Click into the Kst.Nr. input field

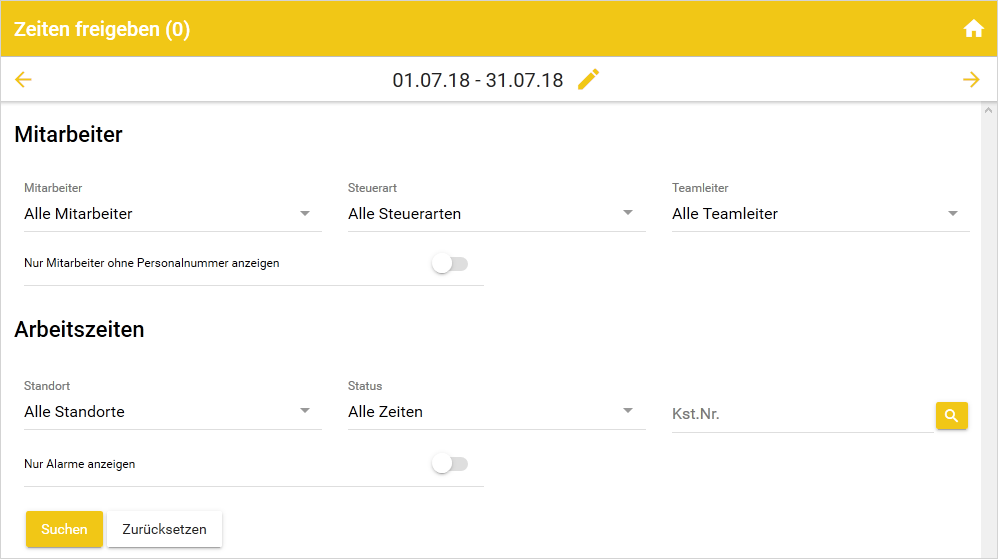[800, 414]
